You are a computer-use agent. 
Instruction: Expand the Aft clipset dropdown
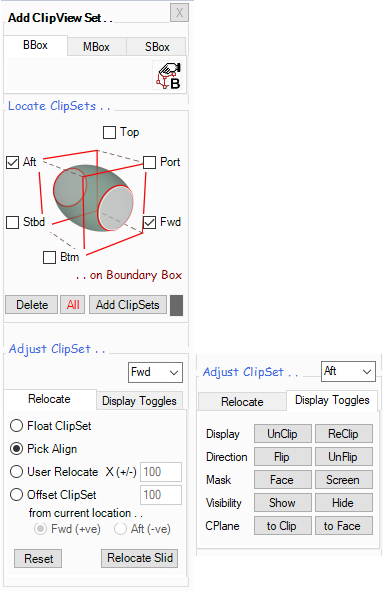pyautogui.click(x=348, y=372)
